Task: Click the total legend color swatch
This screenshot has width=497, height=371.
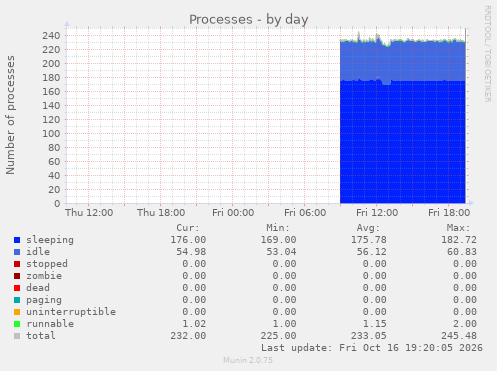Action: (17, 336)
